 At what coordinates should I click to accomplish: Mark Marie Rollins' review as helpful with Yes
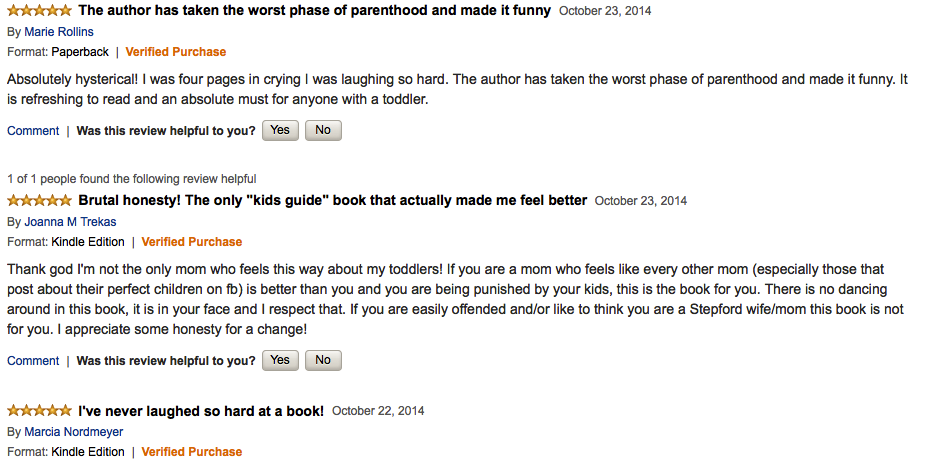point(280,130)
